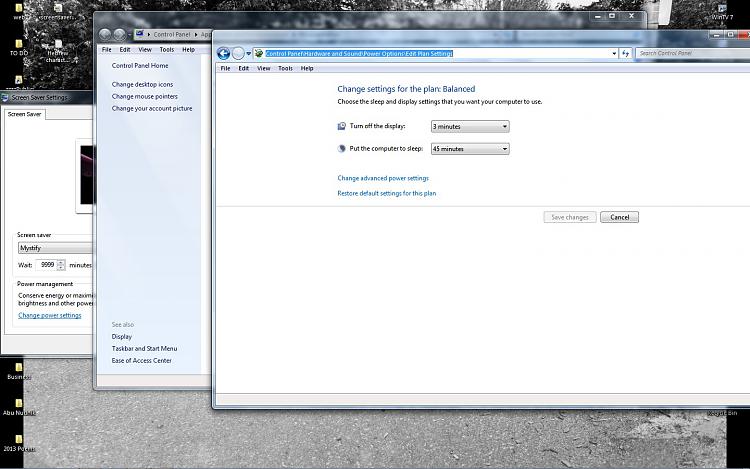
Task: Open the Mystify screen saver dropdown
Action: pyautogui.click(x=56, y=248)
